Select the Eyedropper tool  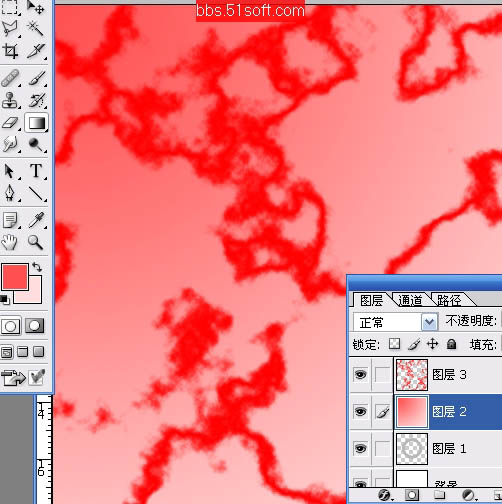pyautogui.click(x=36, y=220)
